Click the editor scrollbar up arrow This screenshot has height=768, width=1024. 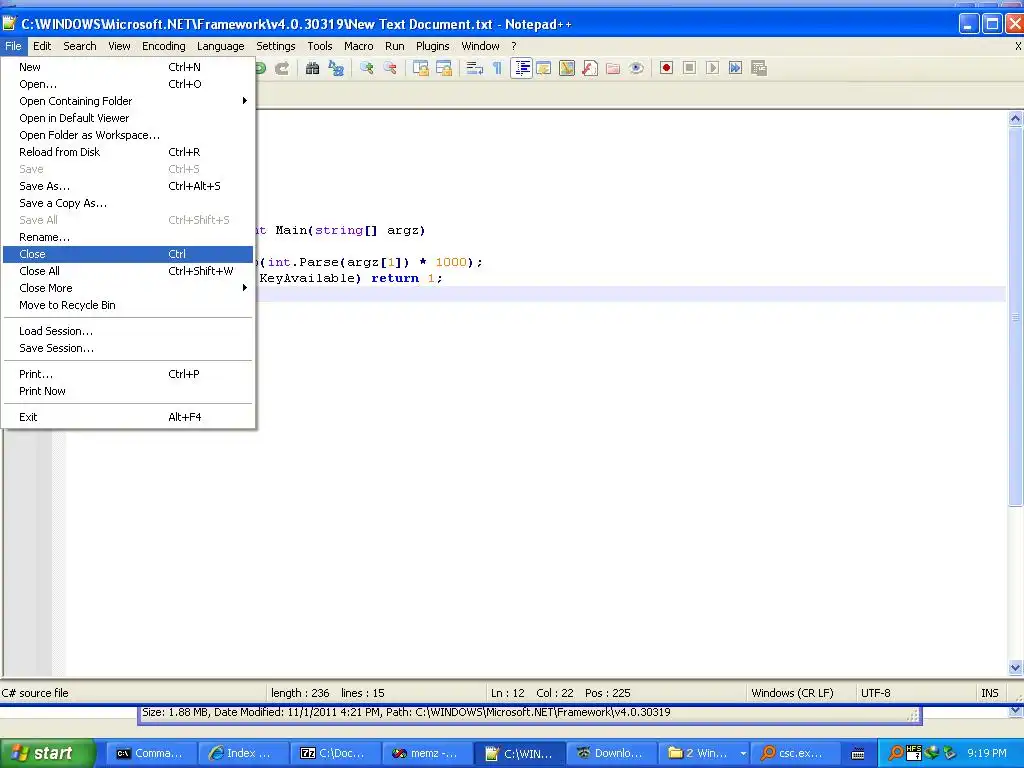tap(1015, 119)
